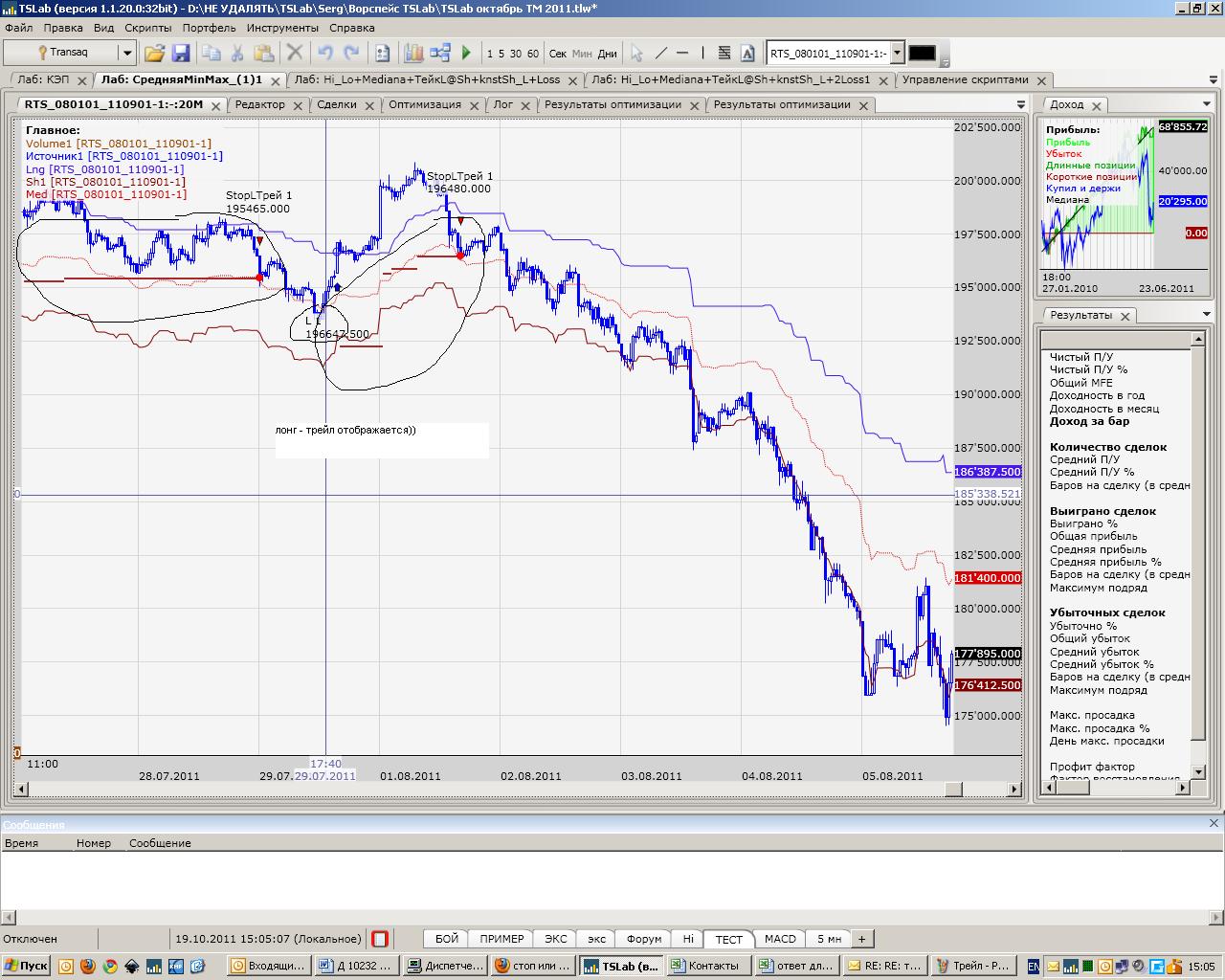Image resolution: width=1225 pixels, height=980 pixels.
Task: Save workspace using the floppy disk icon
Action: pos(180,54)
